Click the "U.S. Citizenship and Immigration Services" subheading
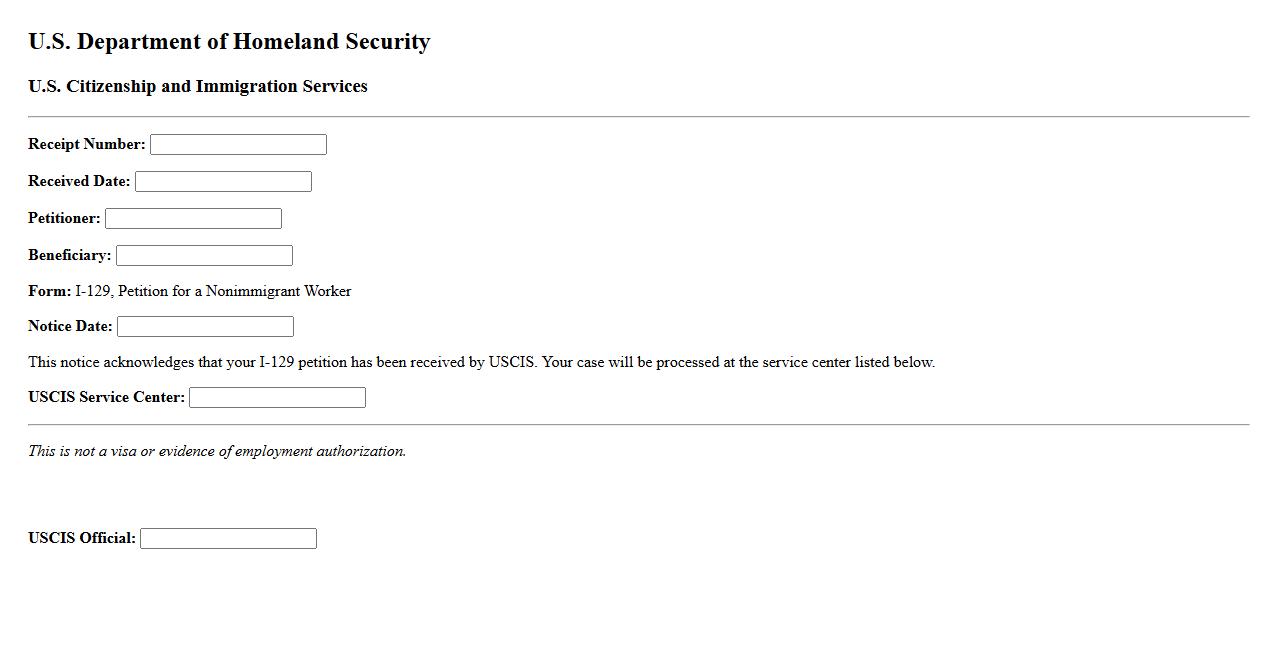Screen dimensions: 1278x650 tap(197, 87)
